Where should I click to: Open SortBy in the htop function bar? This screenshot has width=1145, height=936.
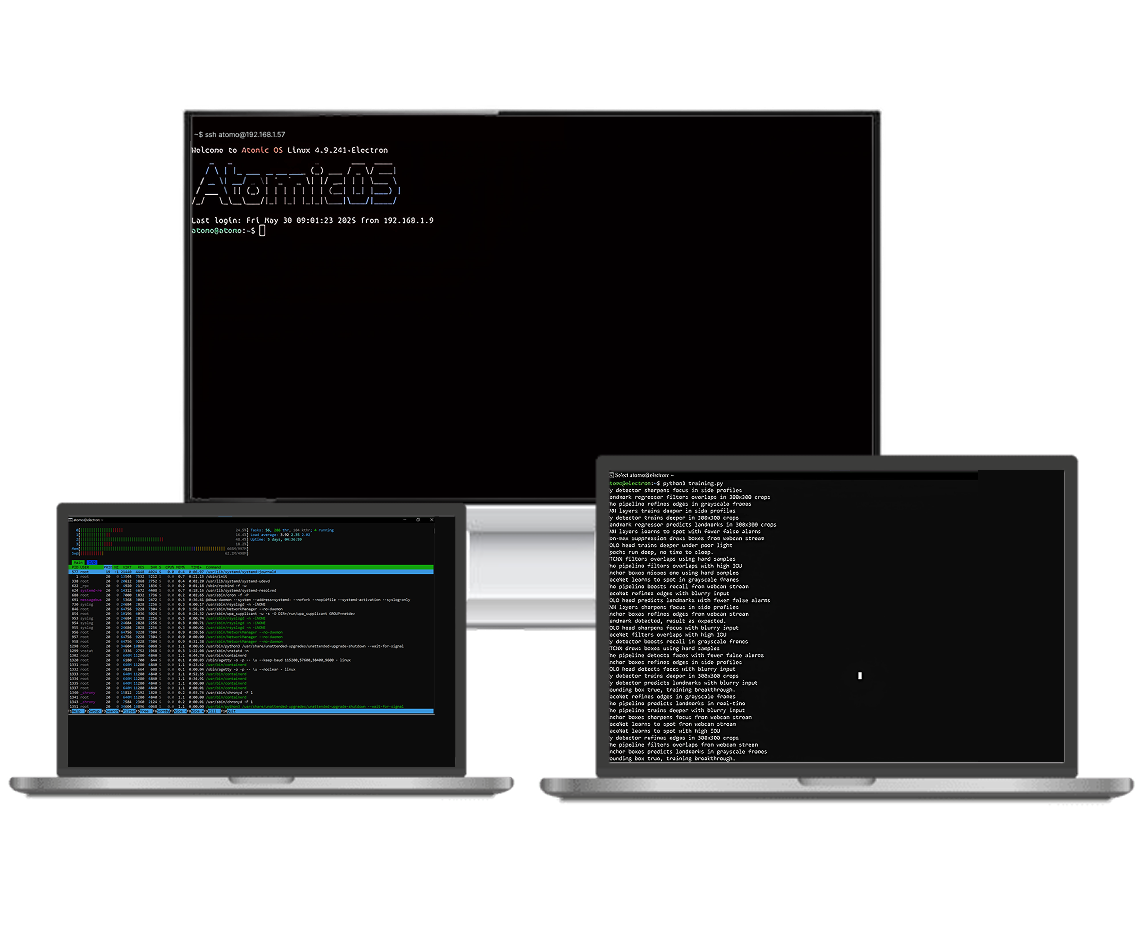[x=164, y=712]
